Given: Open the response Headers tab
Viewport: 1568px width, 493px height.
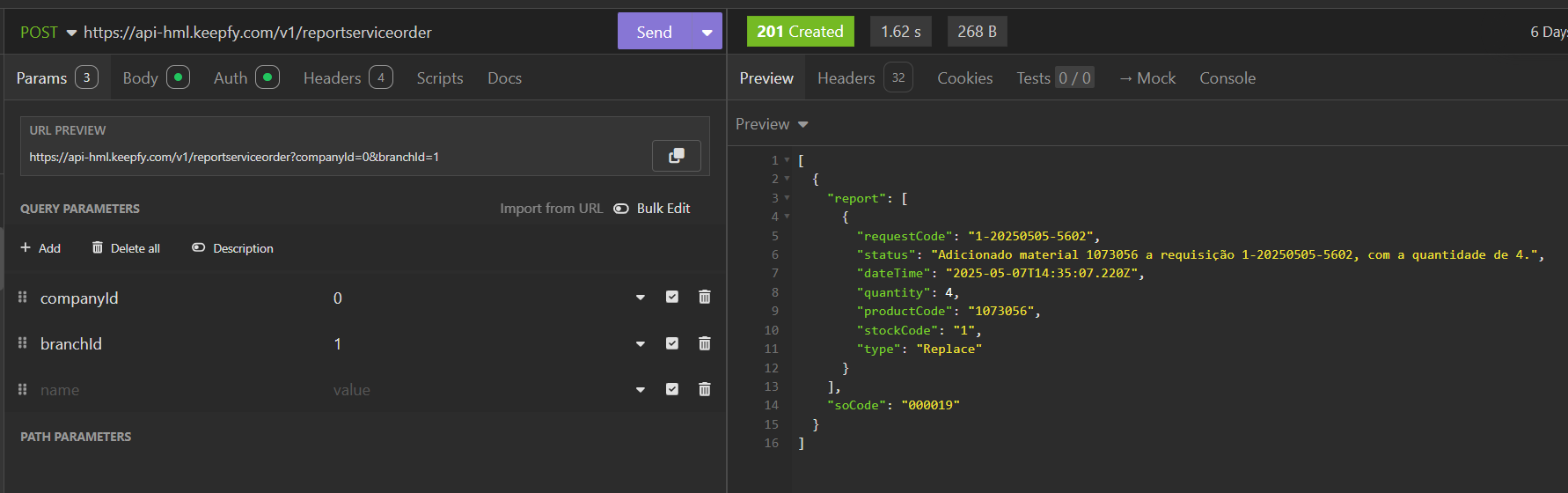Looking at the screenshot, I should coord(846,78).
